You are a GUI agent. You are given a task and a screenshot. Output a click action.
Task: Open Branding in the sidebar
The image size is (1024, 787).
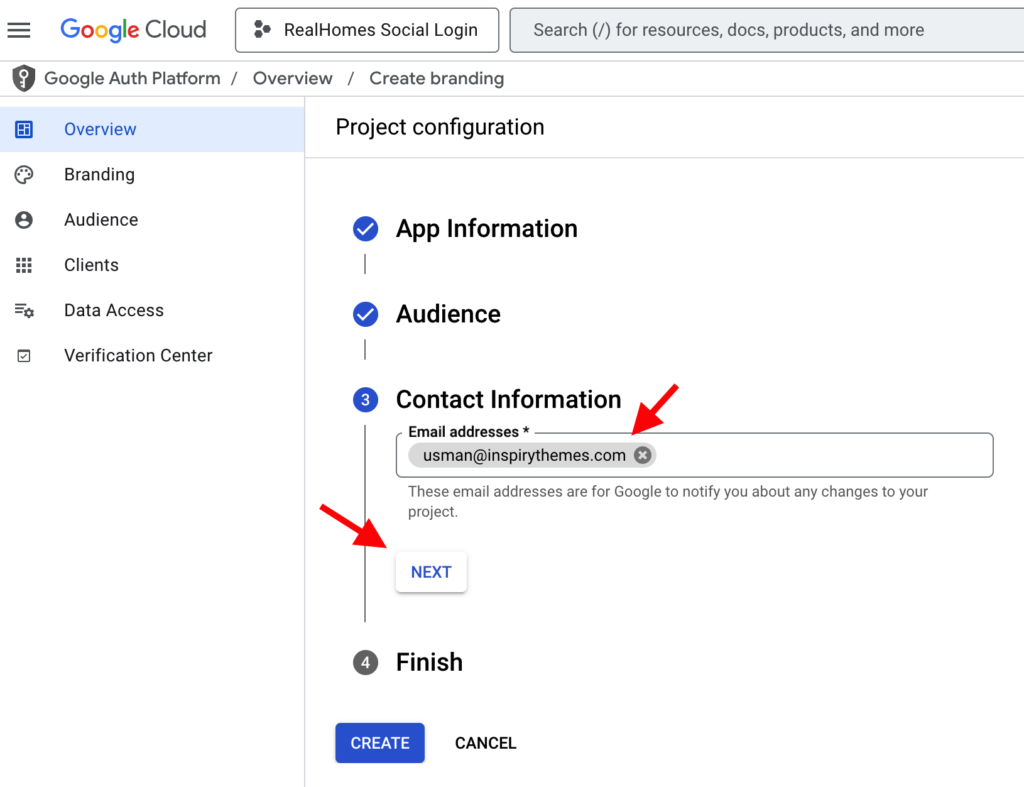tap(152, 175)
